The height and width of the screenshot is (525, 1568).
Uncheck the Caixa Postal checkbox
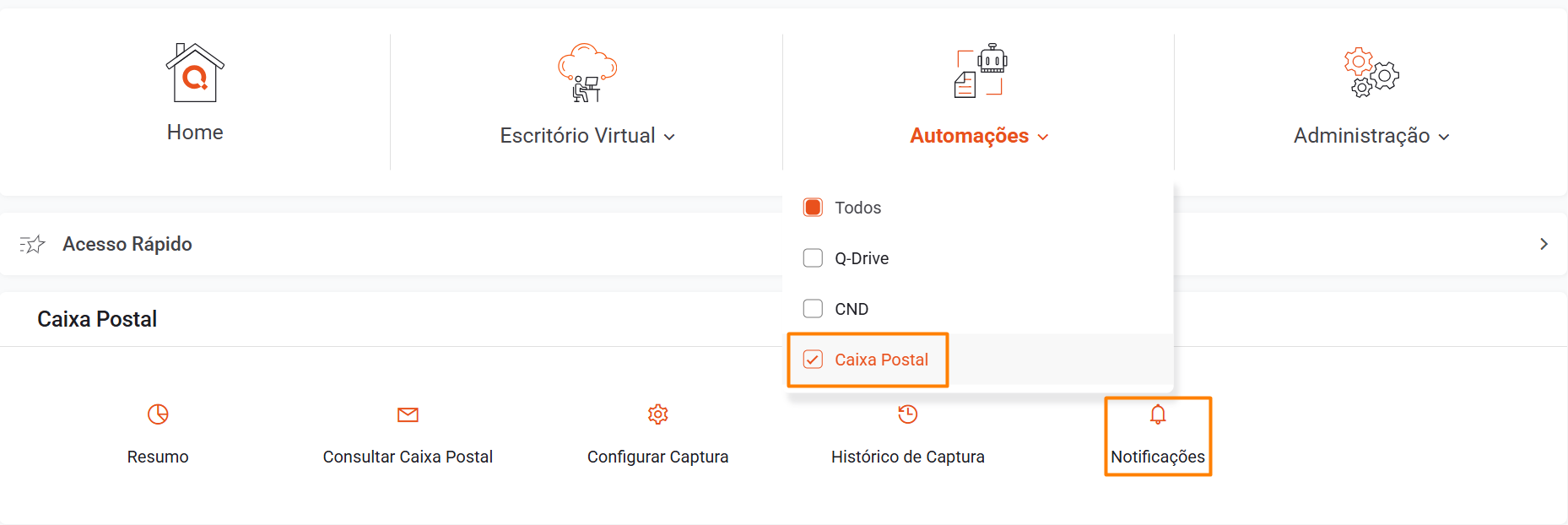pos(813,360)
